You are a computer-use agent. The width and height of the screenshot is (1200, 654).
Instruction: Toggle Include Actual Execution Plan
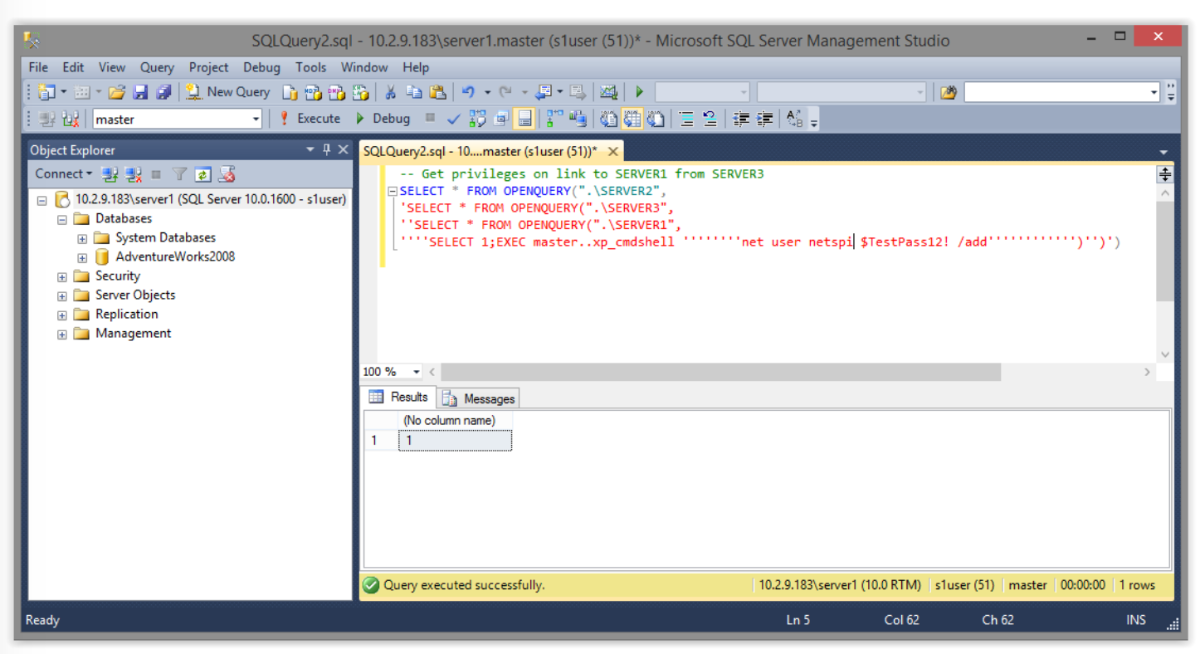tap(553, 118)
